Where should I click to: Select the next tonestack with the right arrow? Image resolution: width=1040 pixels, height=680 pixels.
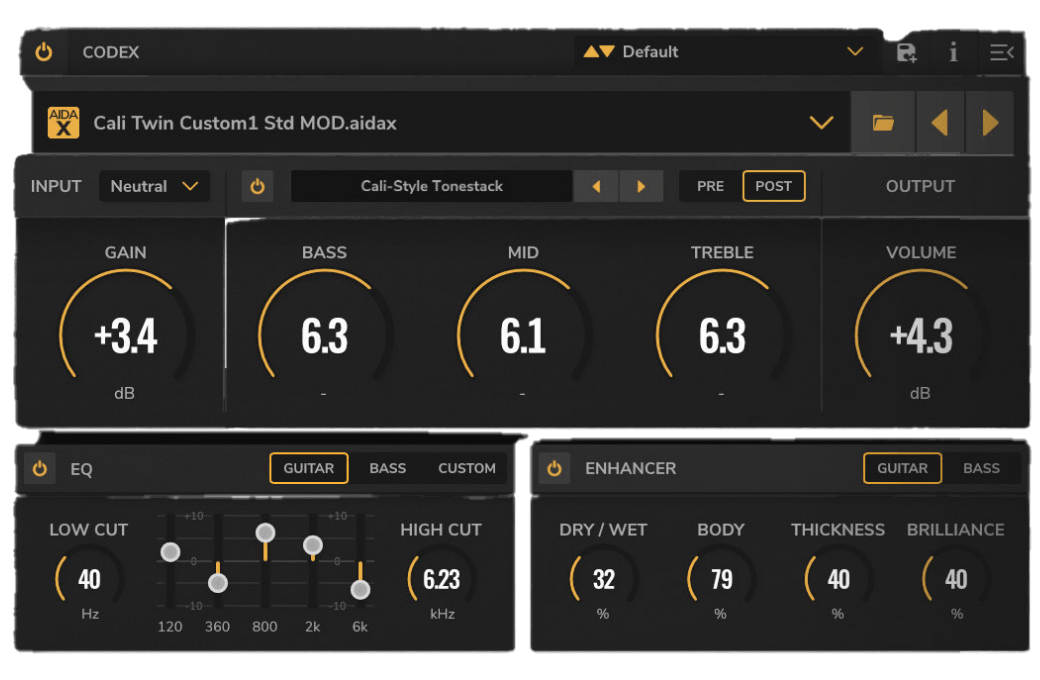click(x=641, y=186)
